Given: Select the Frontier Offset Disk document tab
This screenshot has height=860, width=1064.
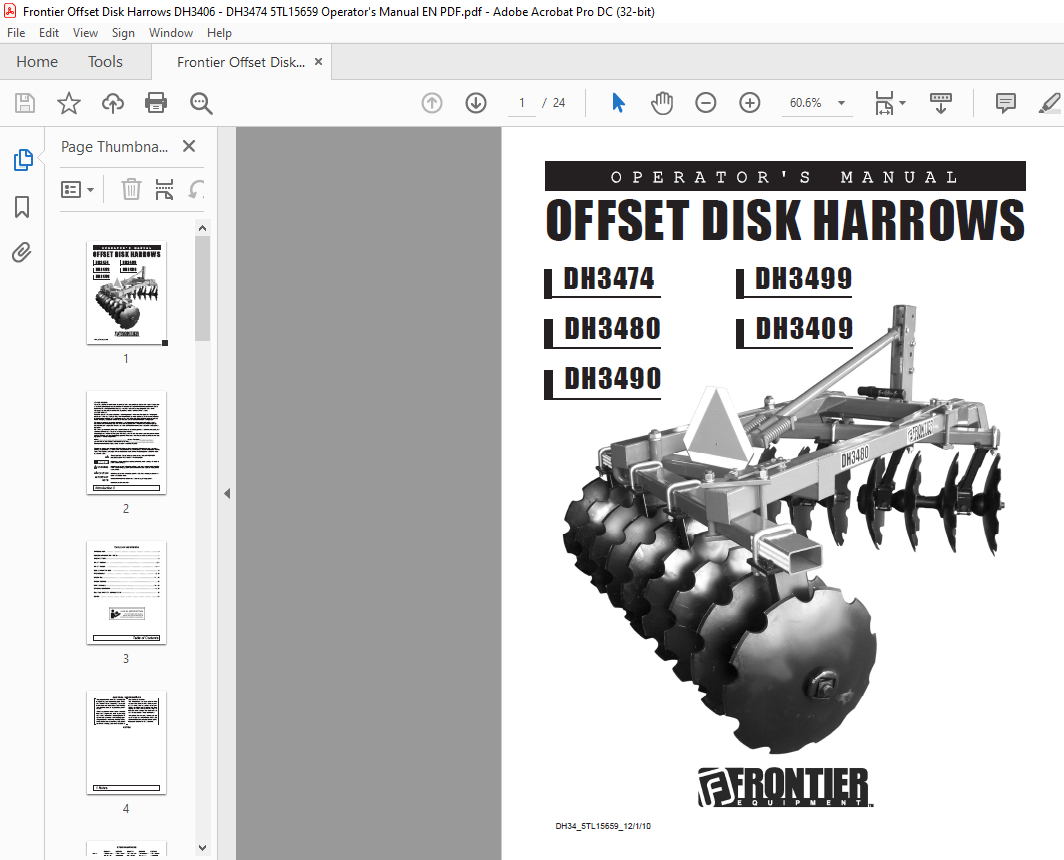Looking at the screenshot, I should tap(241, 62).
